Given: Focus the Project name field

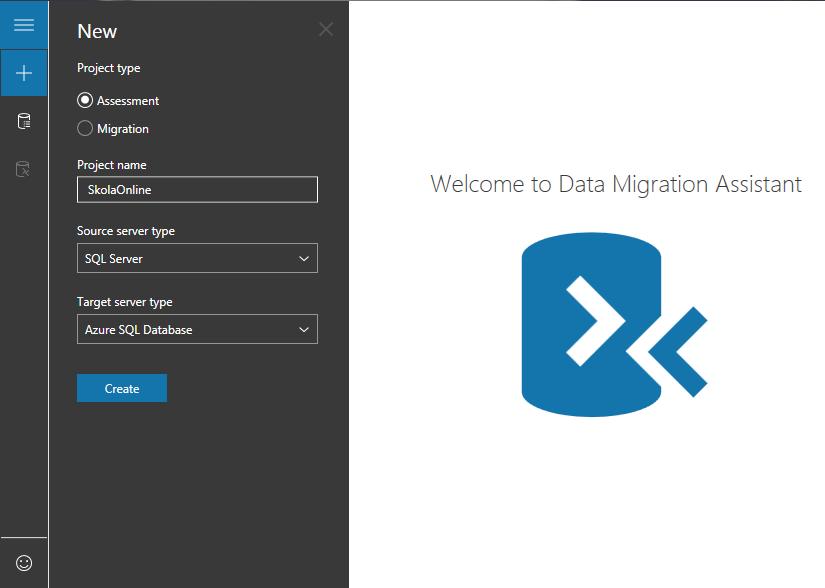Looking at the screenshot, I should click(x=197, y=189).
